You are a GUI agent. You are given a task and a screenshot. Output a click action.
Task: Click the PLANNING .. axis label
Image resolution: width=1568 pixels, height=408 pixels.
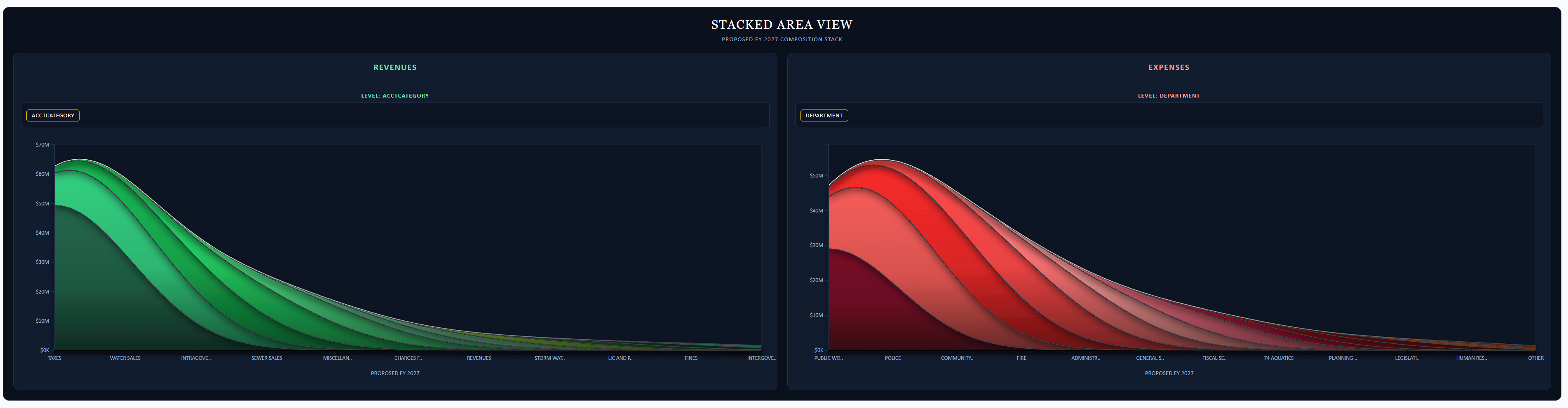(1343, 358)
